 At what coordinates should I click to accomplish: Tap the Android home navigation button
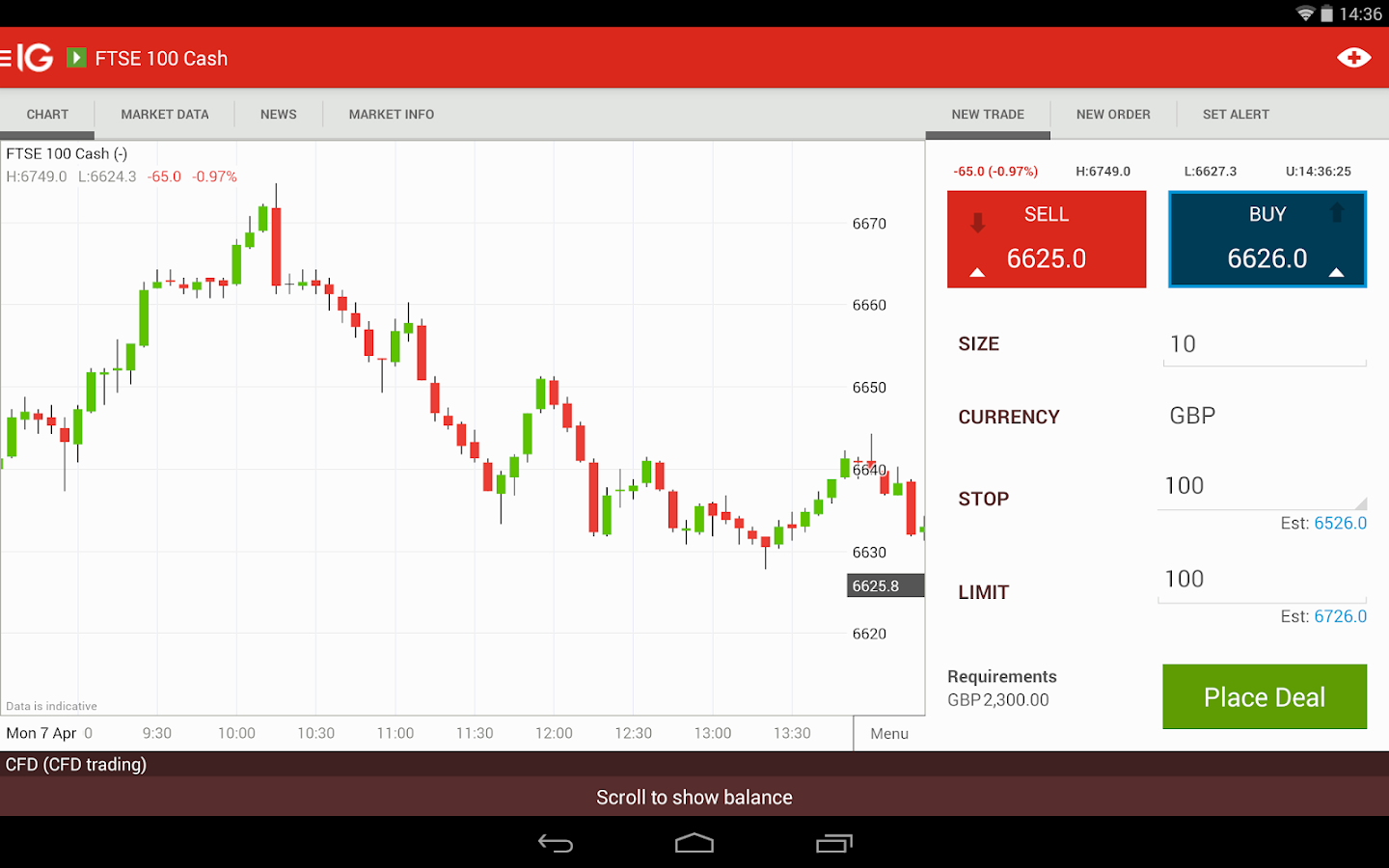click(x=694, y=844)
